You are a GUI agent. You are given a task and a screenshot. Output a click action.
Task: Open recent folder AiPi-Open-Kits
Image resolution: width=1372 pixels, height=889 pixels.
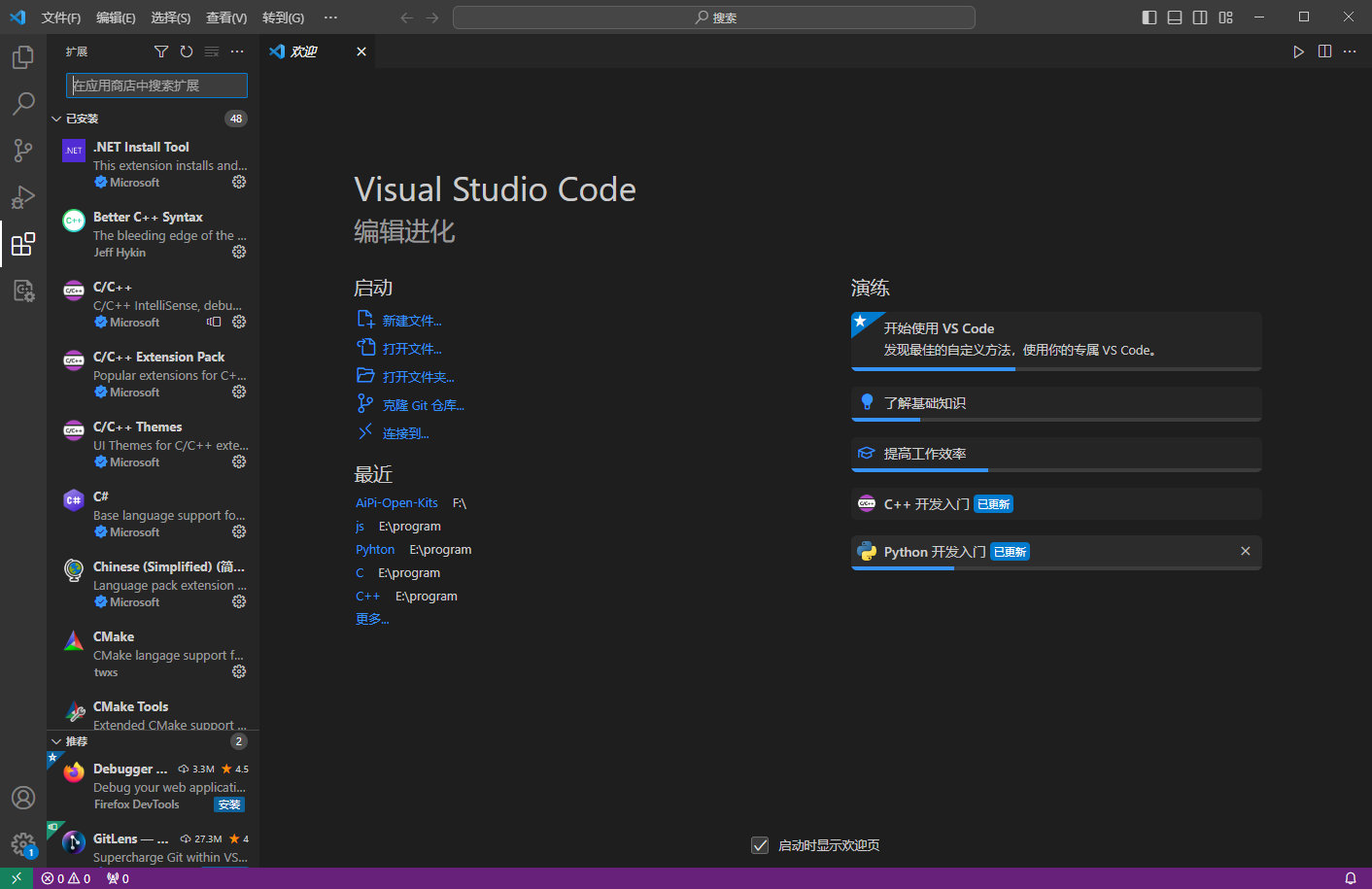[396, 503]
